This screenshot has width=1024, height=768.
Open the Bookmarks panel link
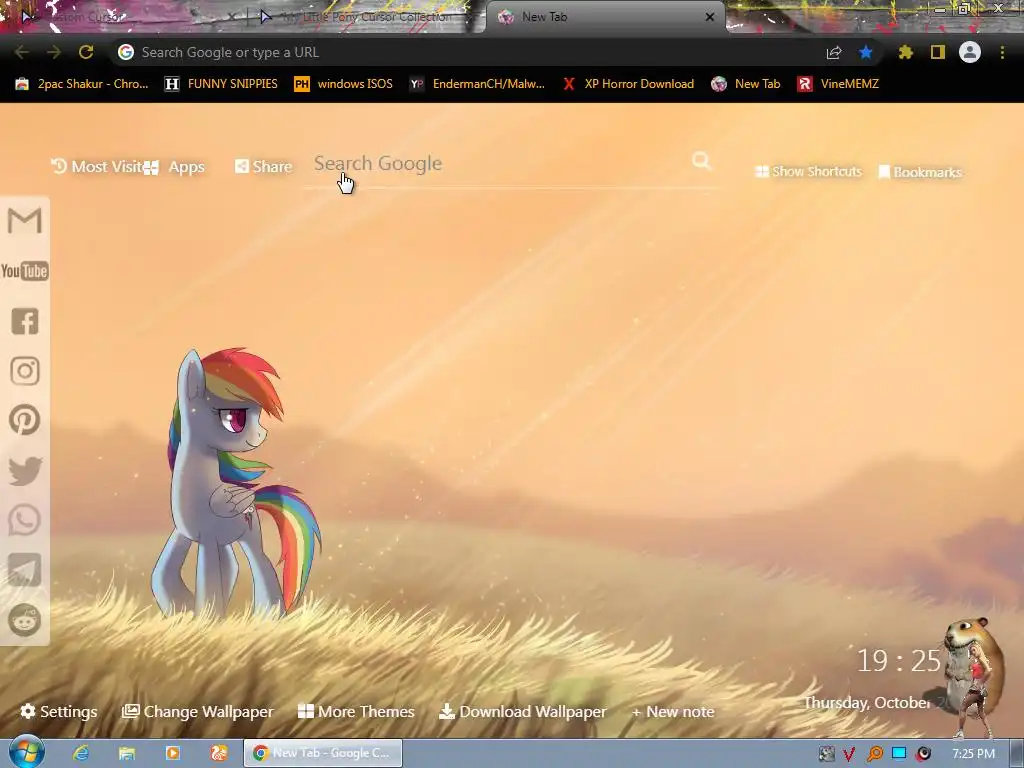tap(920, 172)
